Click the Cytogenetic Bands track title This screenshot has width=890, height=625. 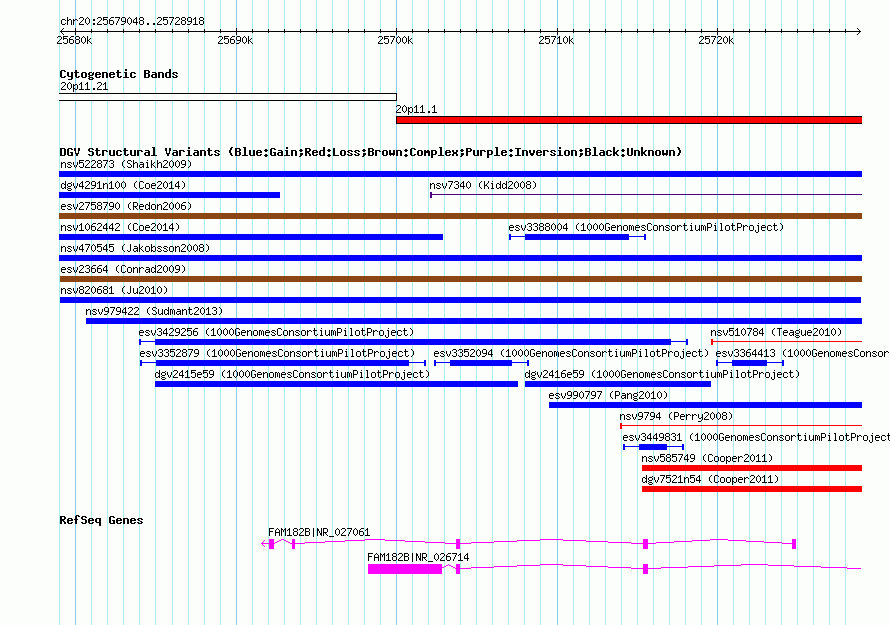coord(119,74)
